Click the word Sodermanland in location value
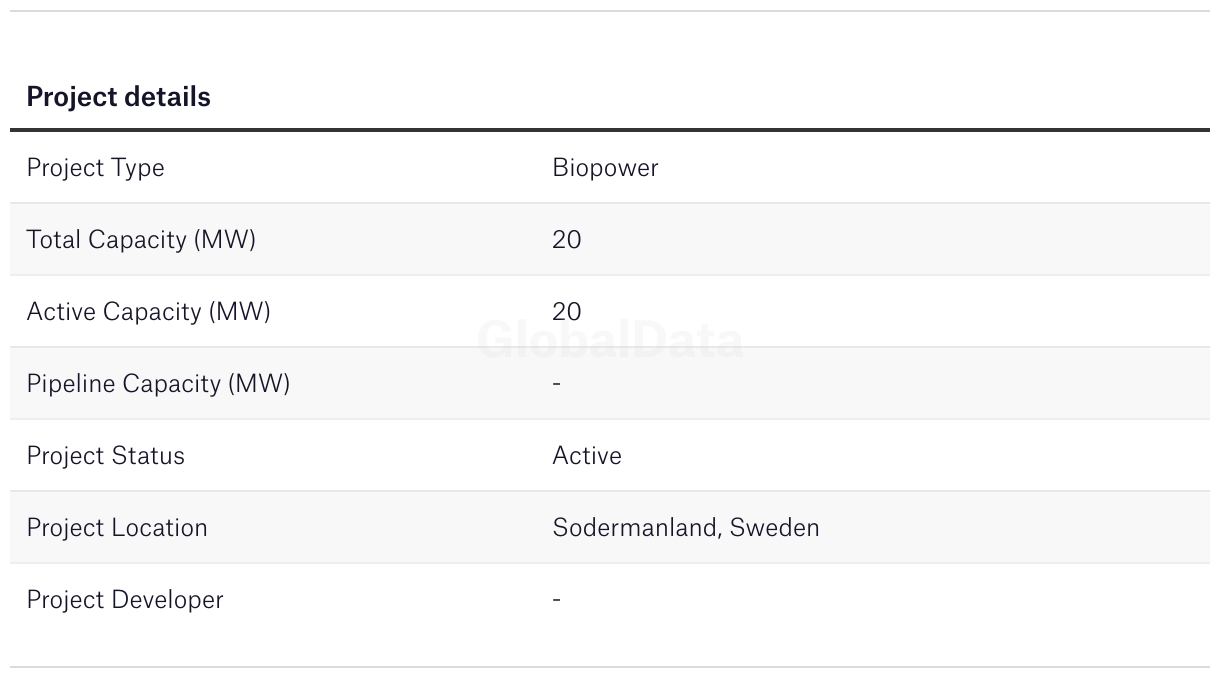1220x678 pixels. click(x=633, y=528)
